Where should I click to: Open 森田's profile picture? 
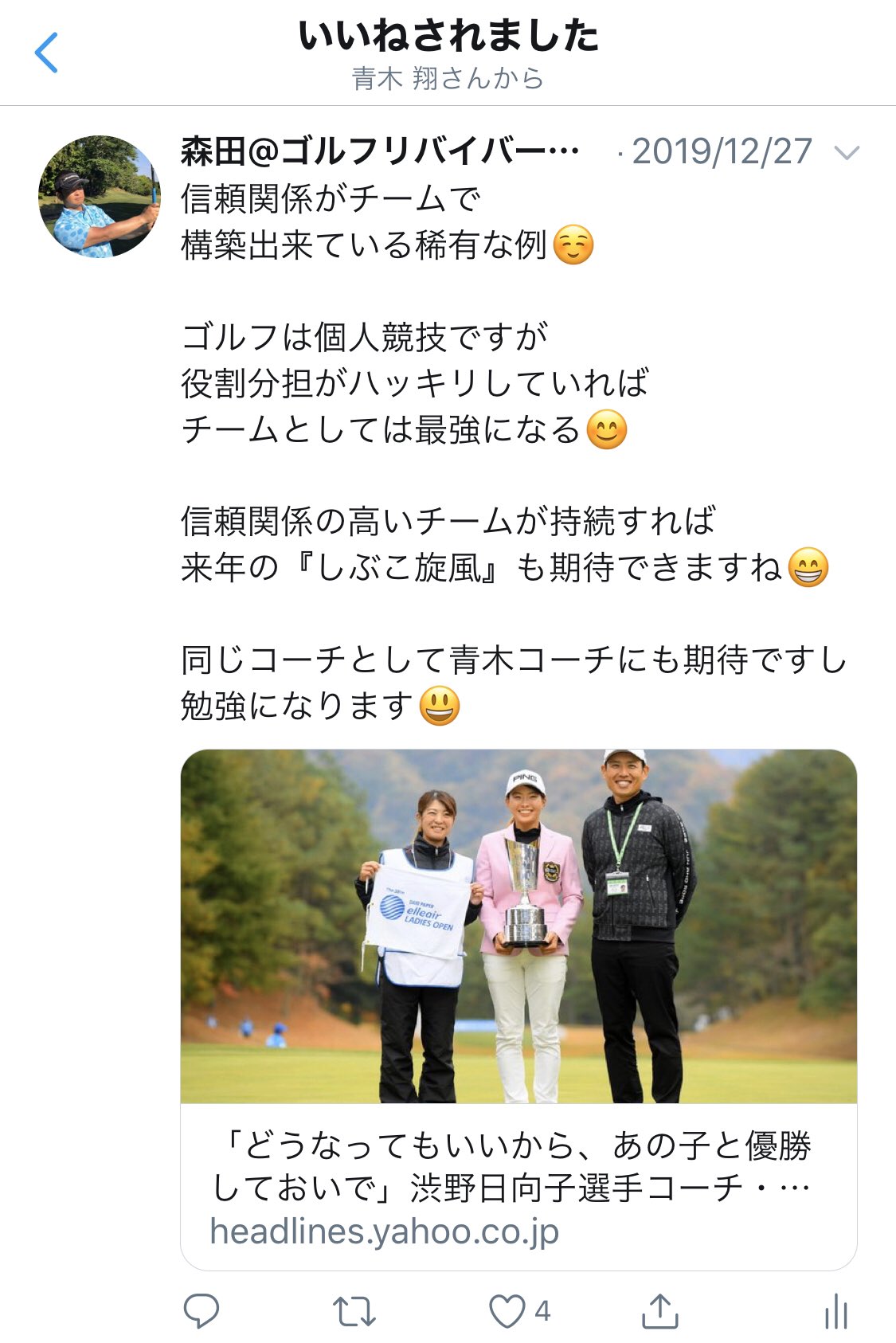click(x=100, y=197)
